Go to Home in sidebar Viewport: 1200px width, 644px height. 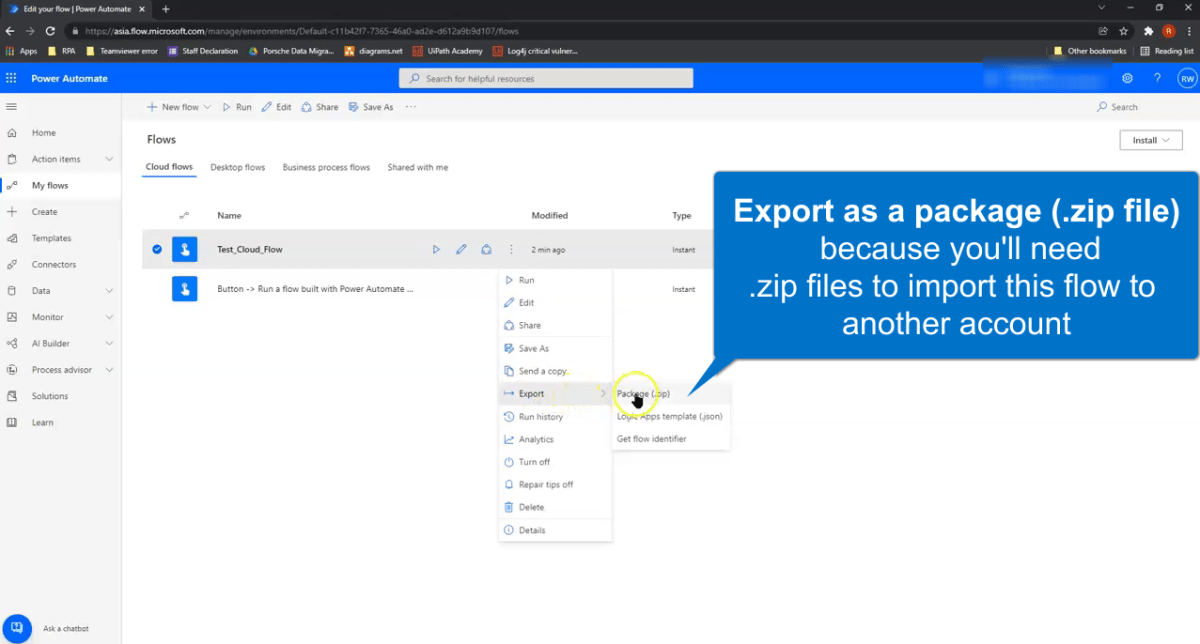[x=43, y=133]
